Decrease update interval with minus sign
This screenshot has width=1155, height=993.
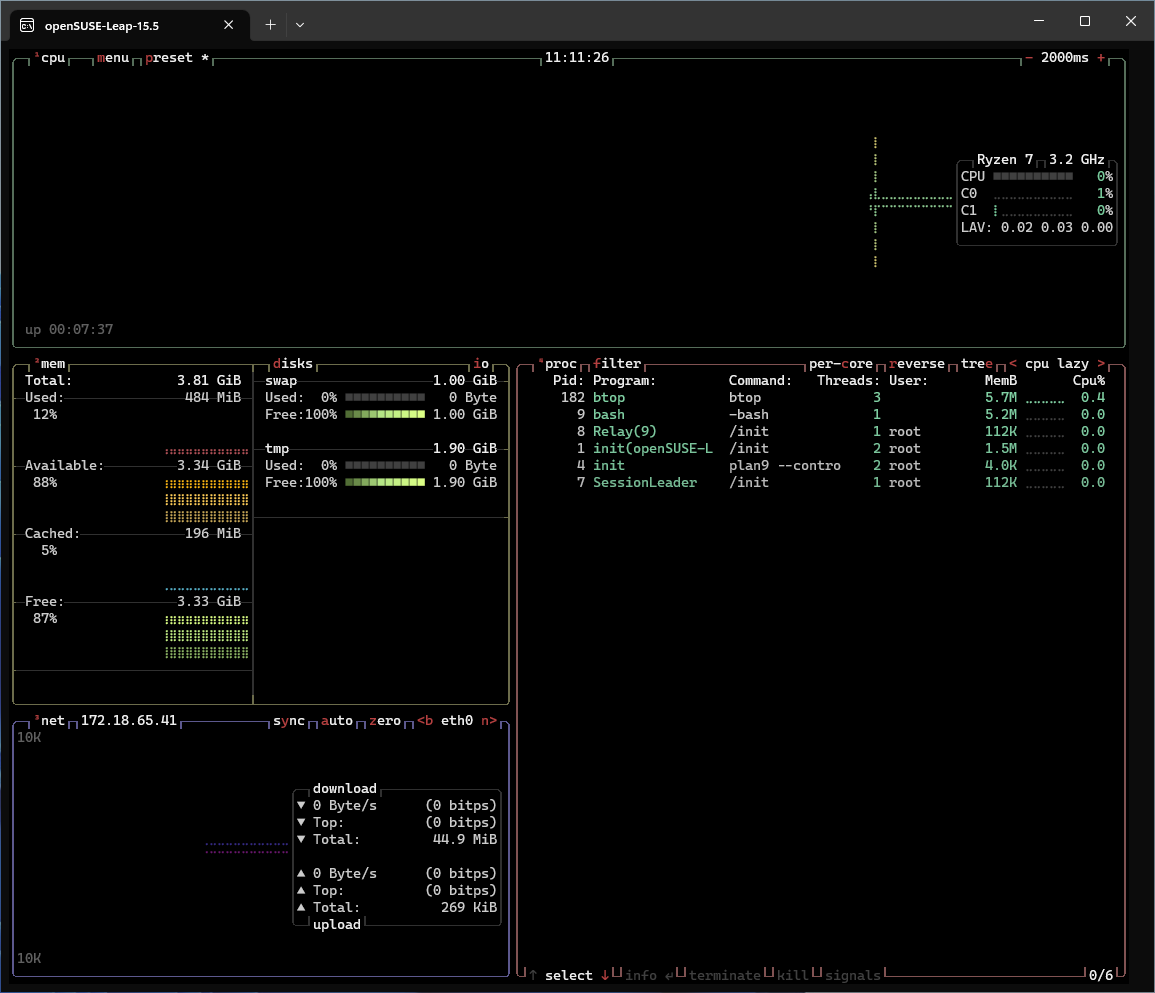click(1029, 57)
